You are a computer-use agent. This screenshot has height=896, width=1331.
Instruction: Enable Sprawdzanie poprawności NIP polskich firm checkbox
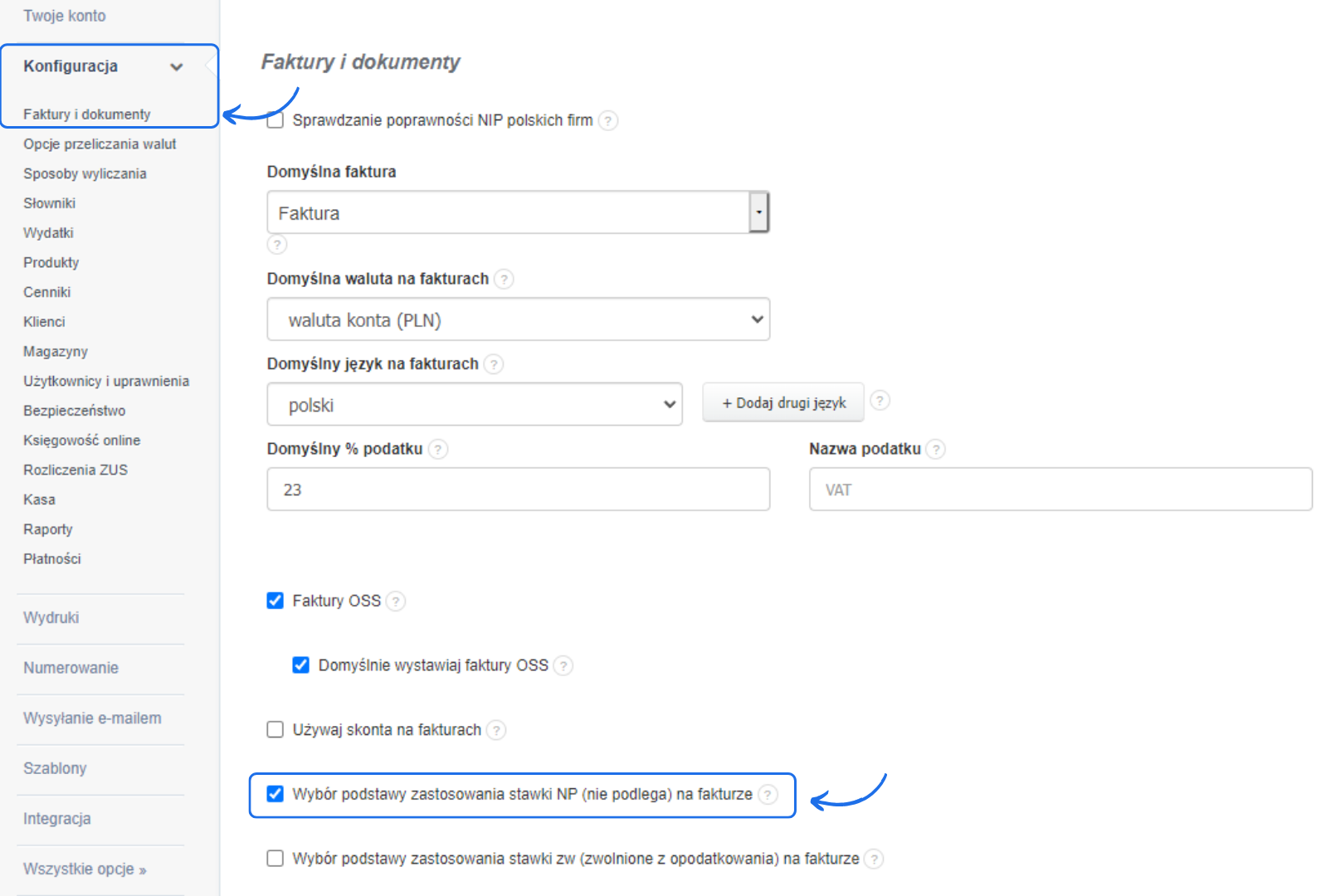(x=275, y=121)
